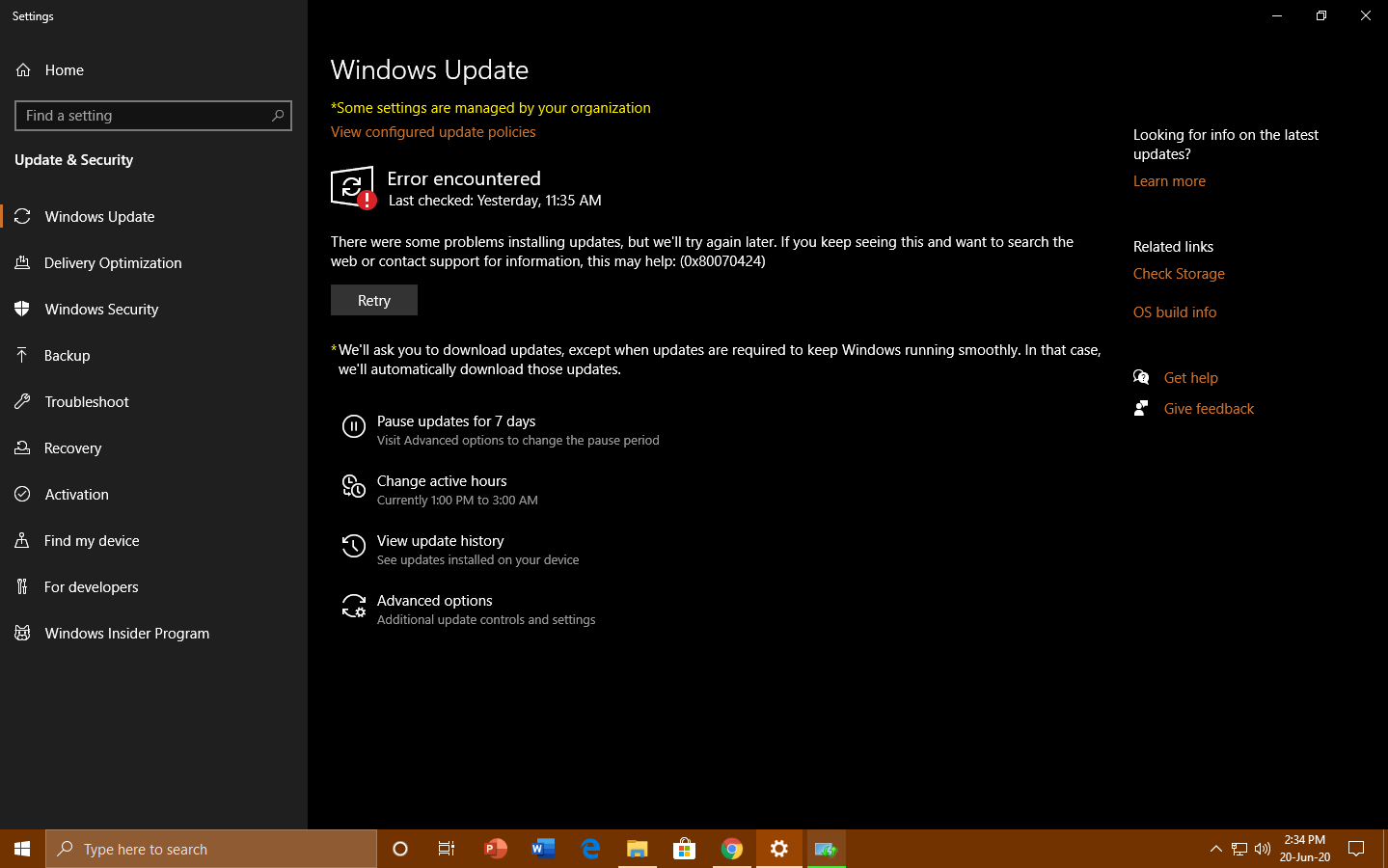Click the taskbar Type here to search box
Viewport: 1388px width, 868px height.
[211, 849]
